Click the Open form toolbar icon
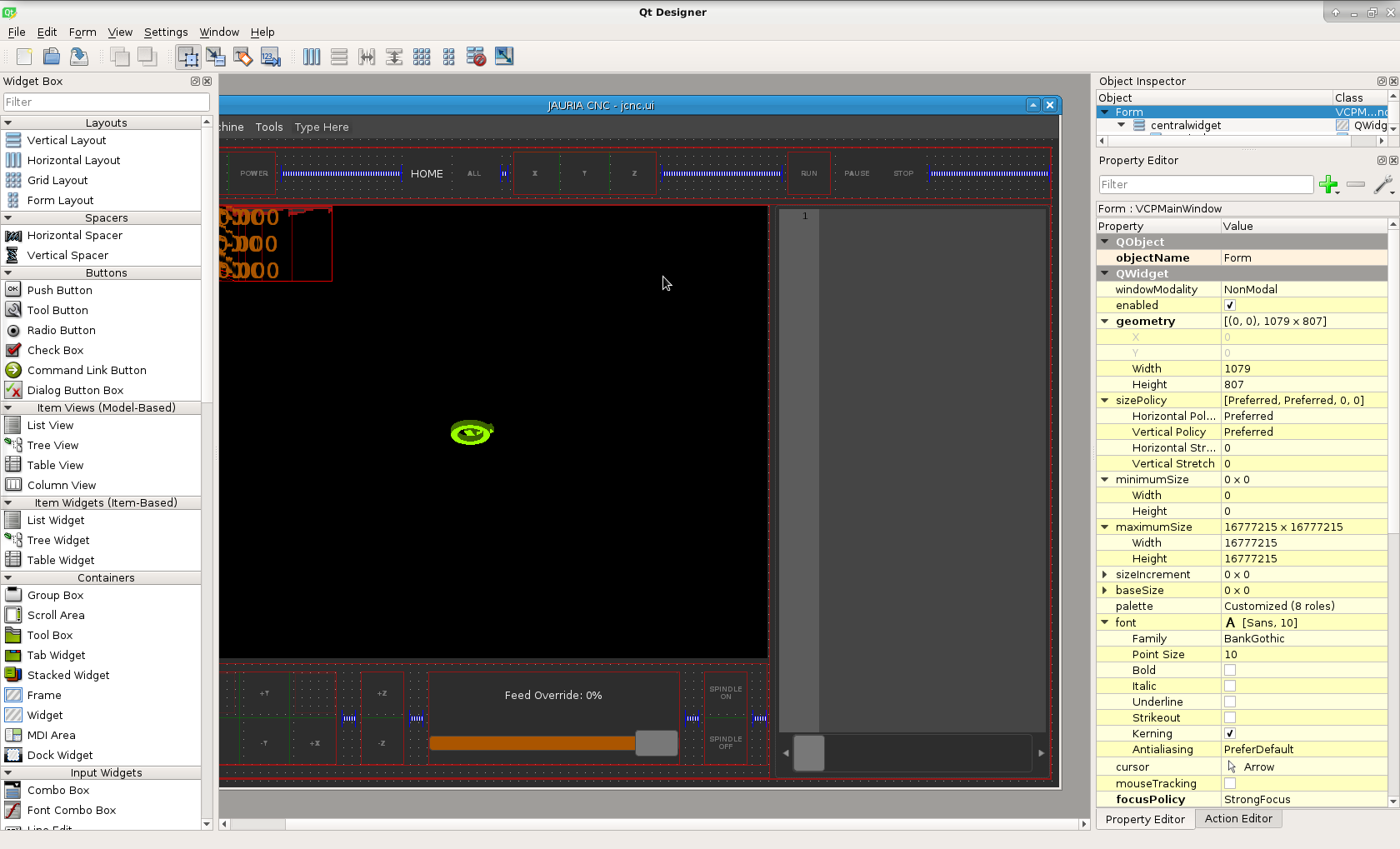The height and width of the screenshot is (849, 1400). click(x=52, y=56)
